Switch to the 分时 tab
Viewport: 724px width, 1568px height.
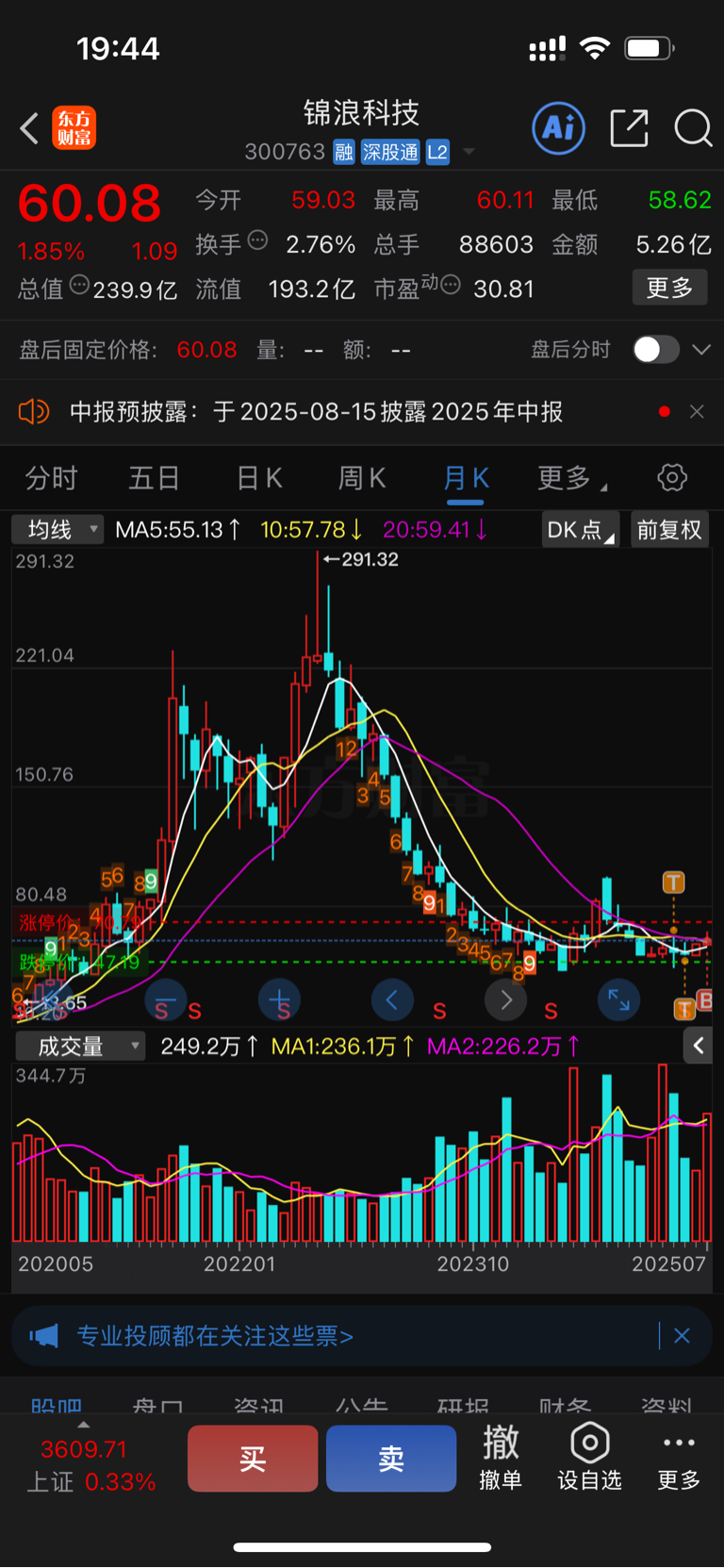click(51, 478)
